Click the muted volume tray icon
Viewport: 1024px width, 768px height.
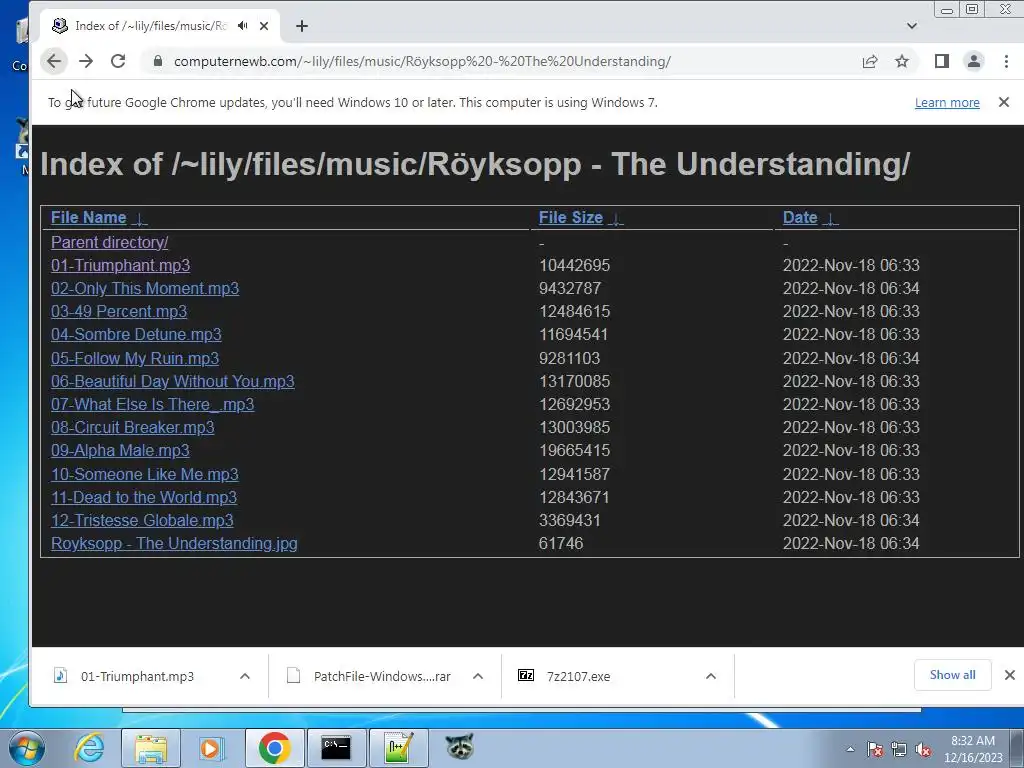click(923, 749)
